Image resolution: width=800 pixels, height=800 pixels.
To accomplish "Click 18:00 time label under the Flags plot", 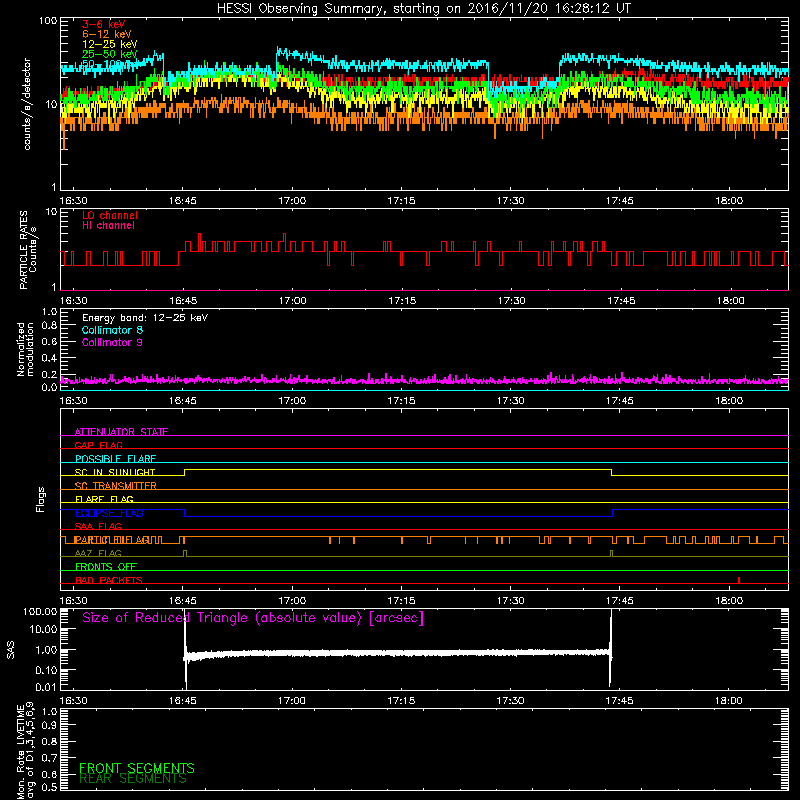I will click(x=729, y=601).
